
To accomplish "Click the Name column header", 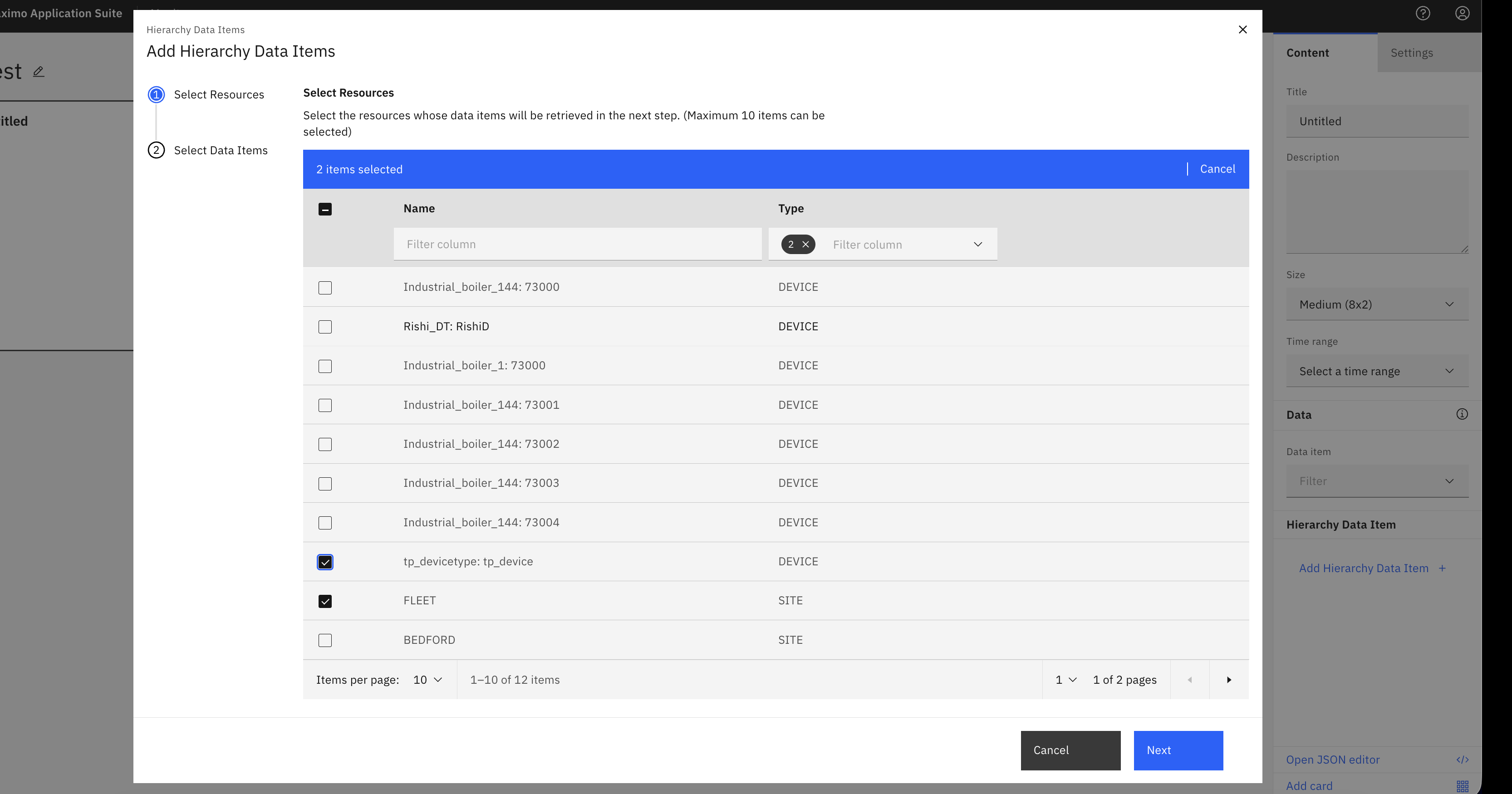I will coord(419,208).
